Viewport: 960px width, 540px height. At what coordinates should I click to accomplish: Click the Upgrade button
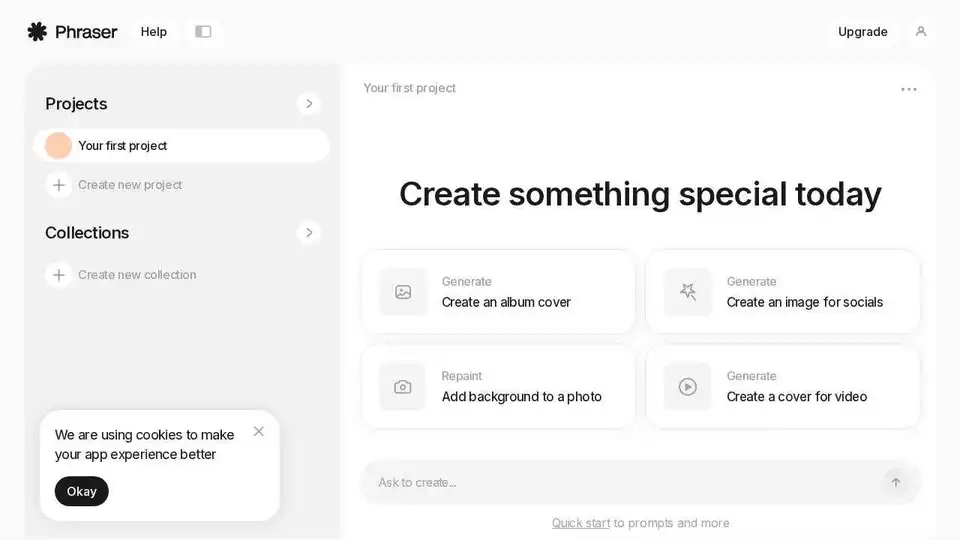pyautogui.click(x=863, y=32)
